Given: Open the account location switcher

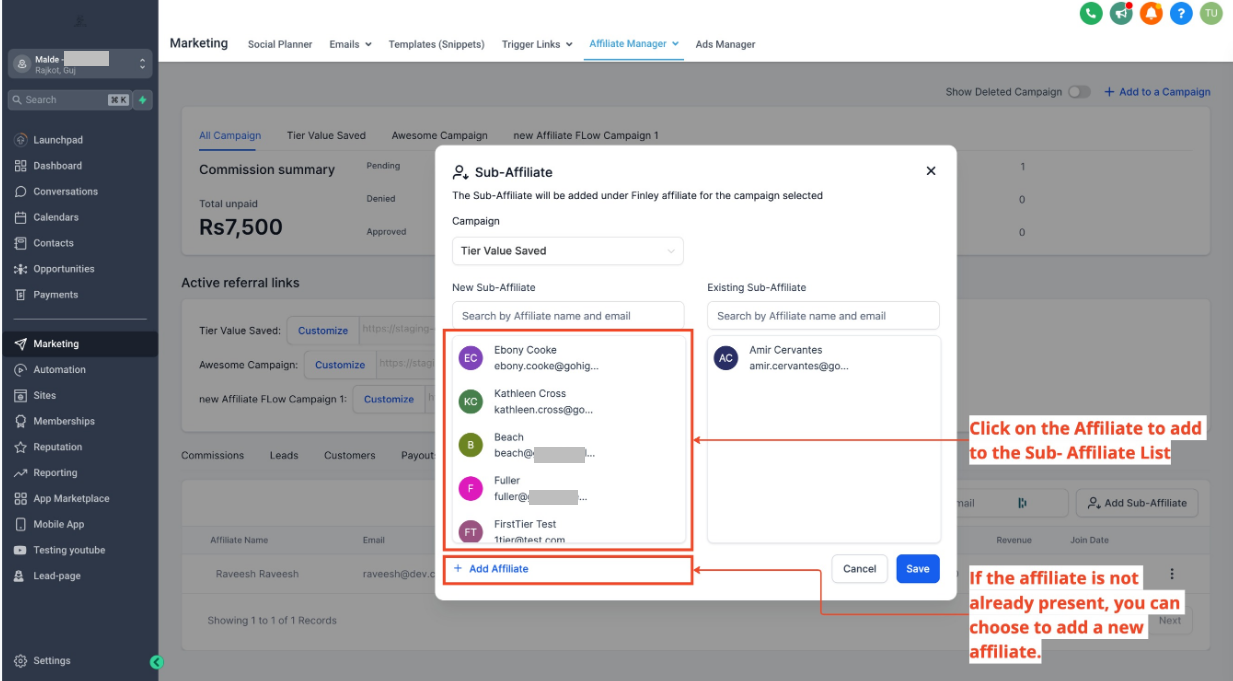Looking at the screenshot, I should click(80, 64).
